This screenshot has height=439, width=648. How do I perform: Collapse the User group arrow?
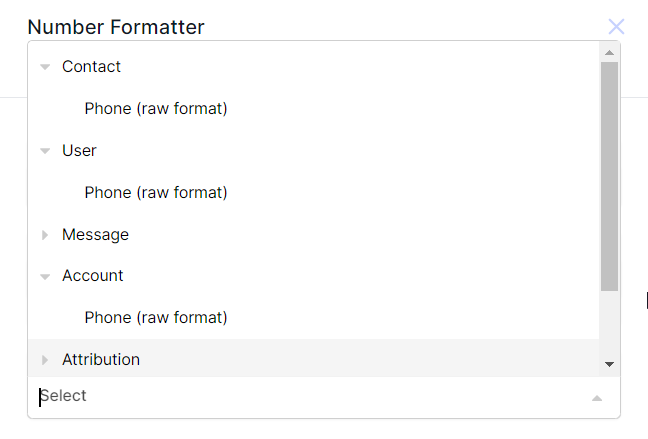click(x=45, y=151)
